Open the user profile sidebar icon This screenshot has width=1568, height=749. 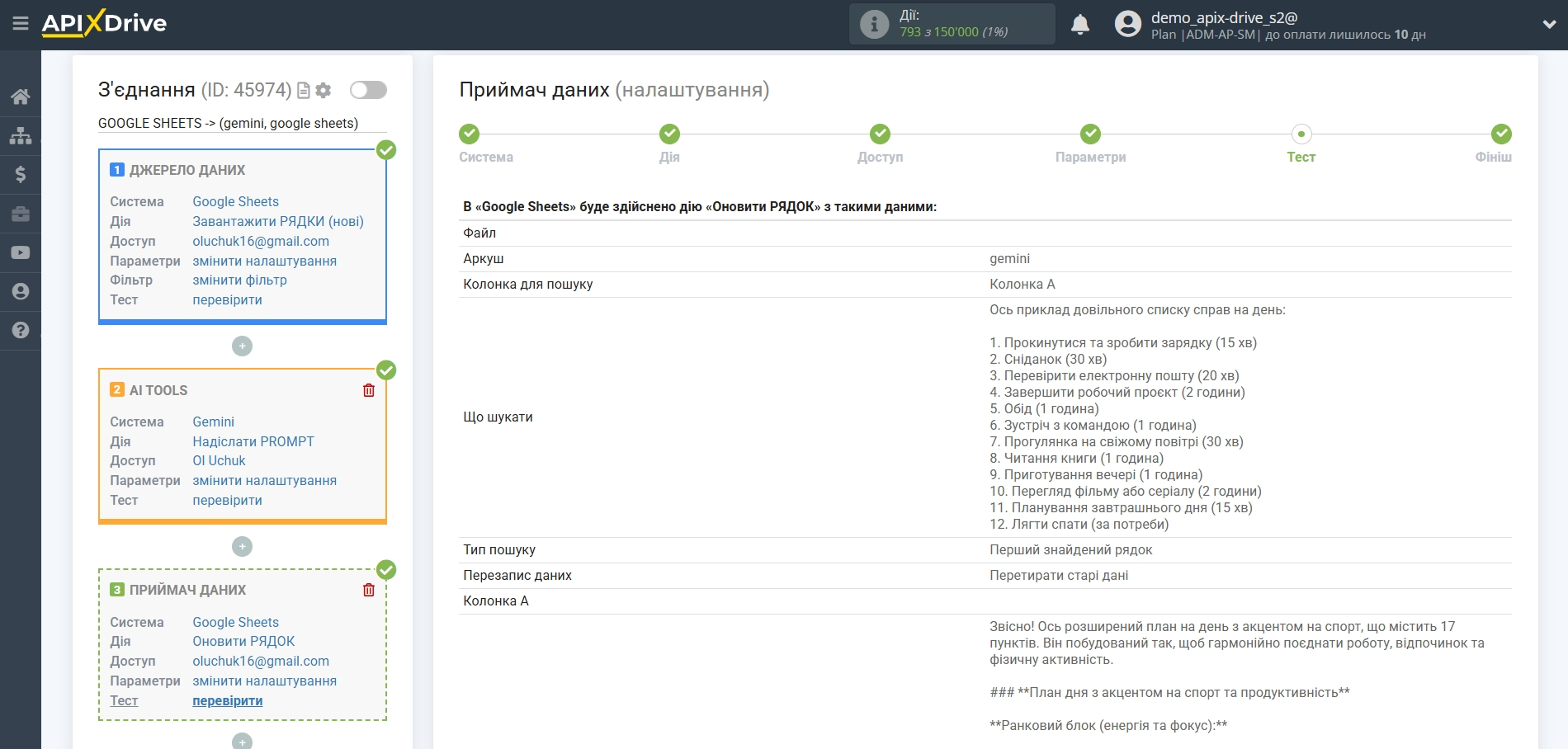[21, 291]
